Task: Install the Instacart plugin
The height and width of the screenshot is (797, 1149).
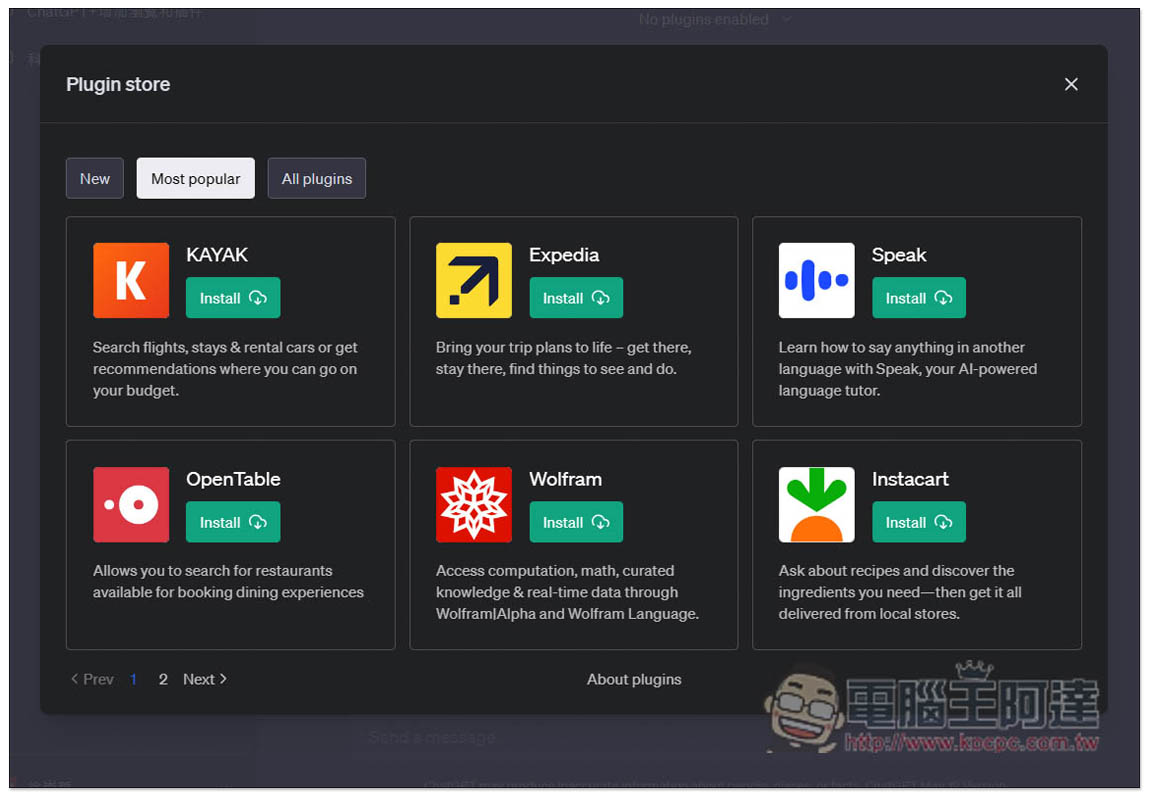Action: pos(918,522)
